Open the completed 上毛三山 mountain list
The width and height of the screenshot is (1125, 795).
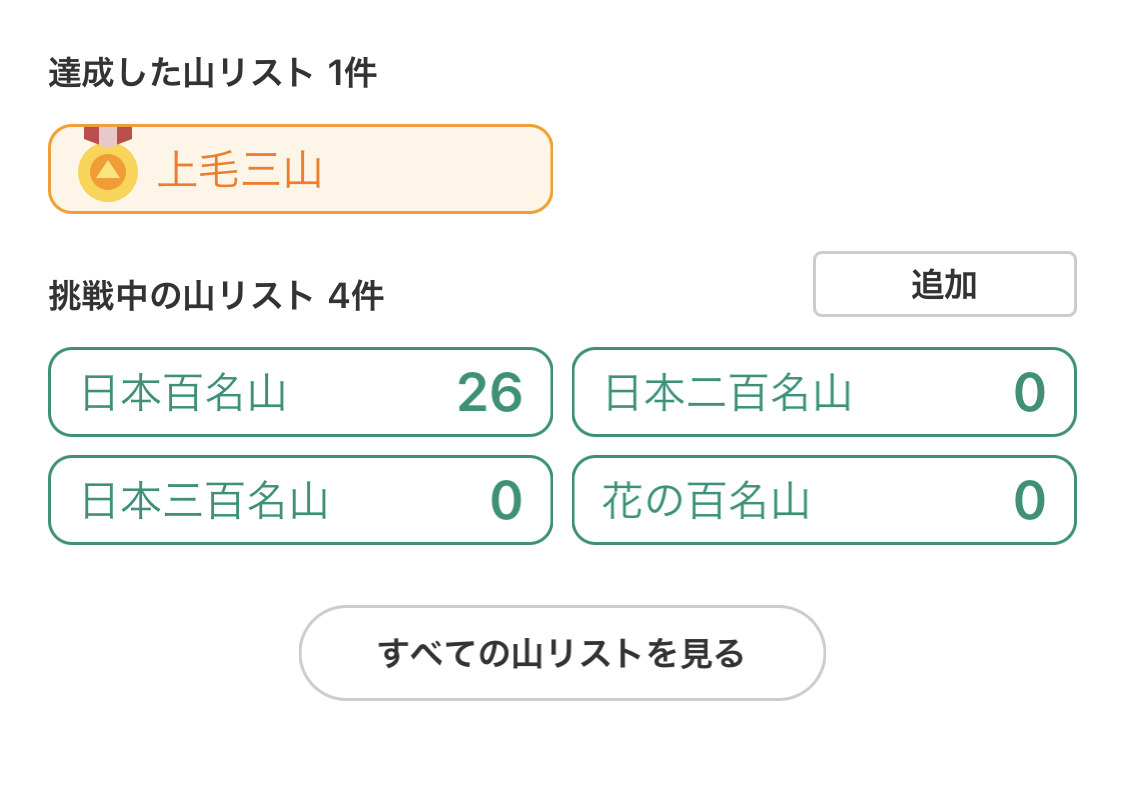tap(300, 169)
